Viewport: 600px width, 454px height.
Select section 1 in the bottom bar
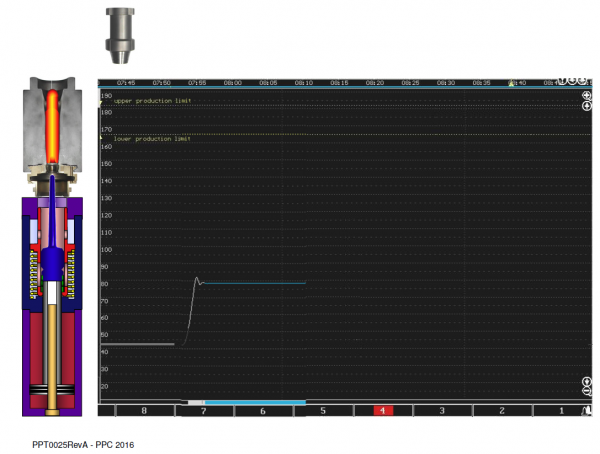[x=561, y=411]
